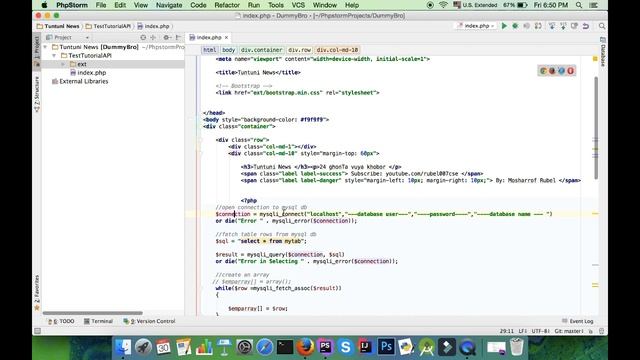Click the VCS Update Project icon
Screen dimensions: 640x360
552,26
